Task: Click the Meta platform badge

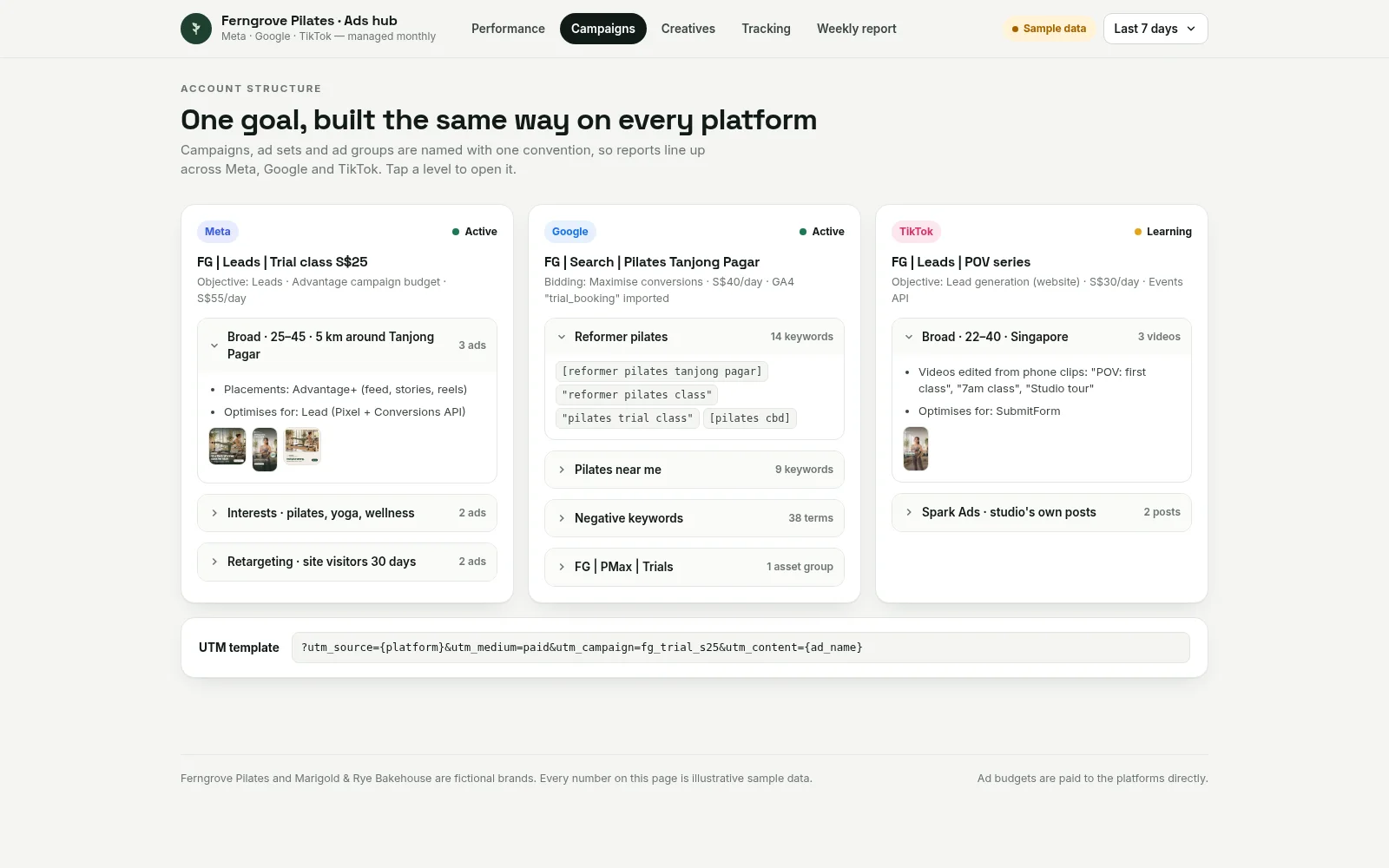Action: (218, 232)
